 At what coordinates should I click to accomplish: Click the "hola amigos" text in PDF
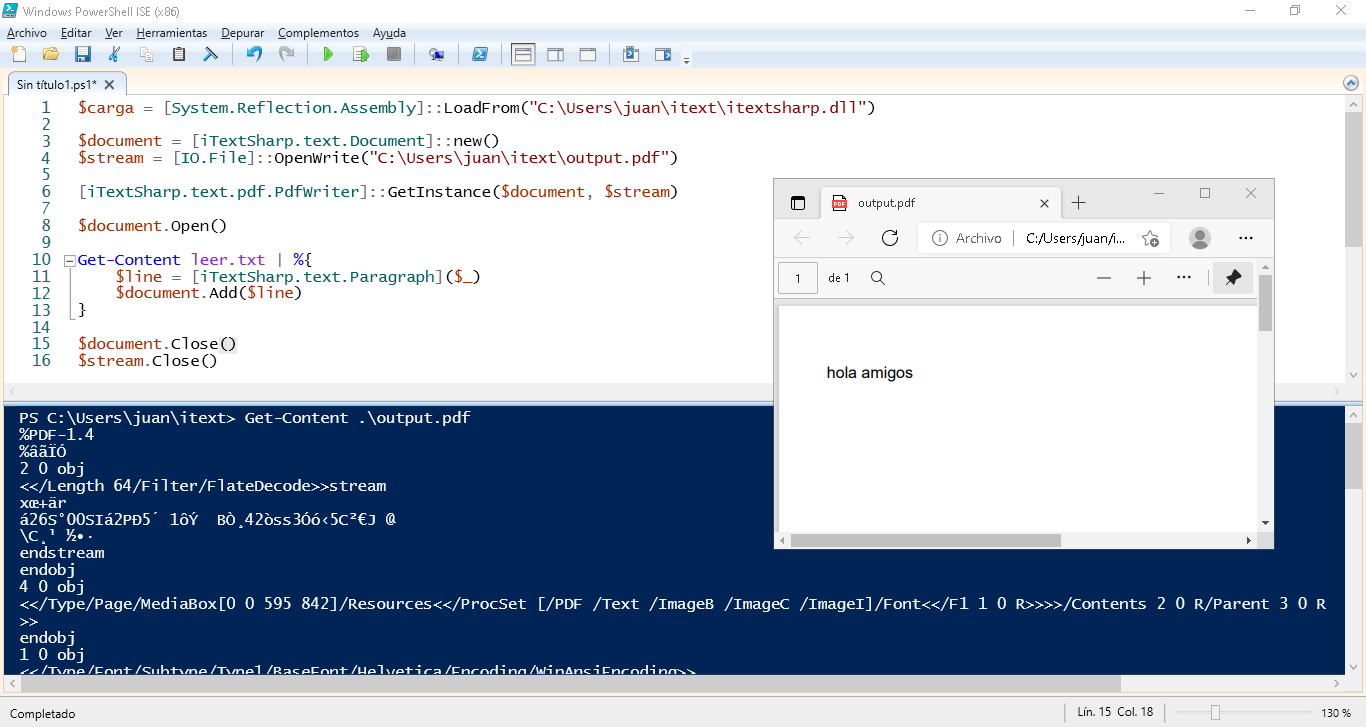tap(870, 373)
